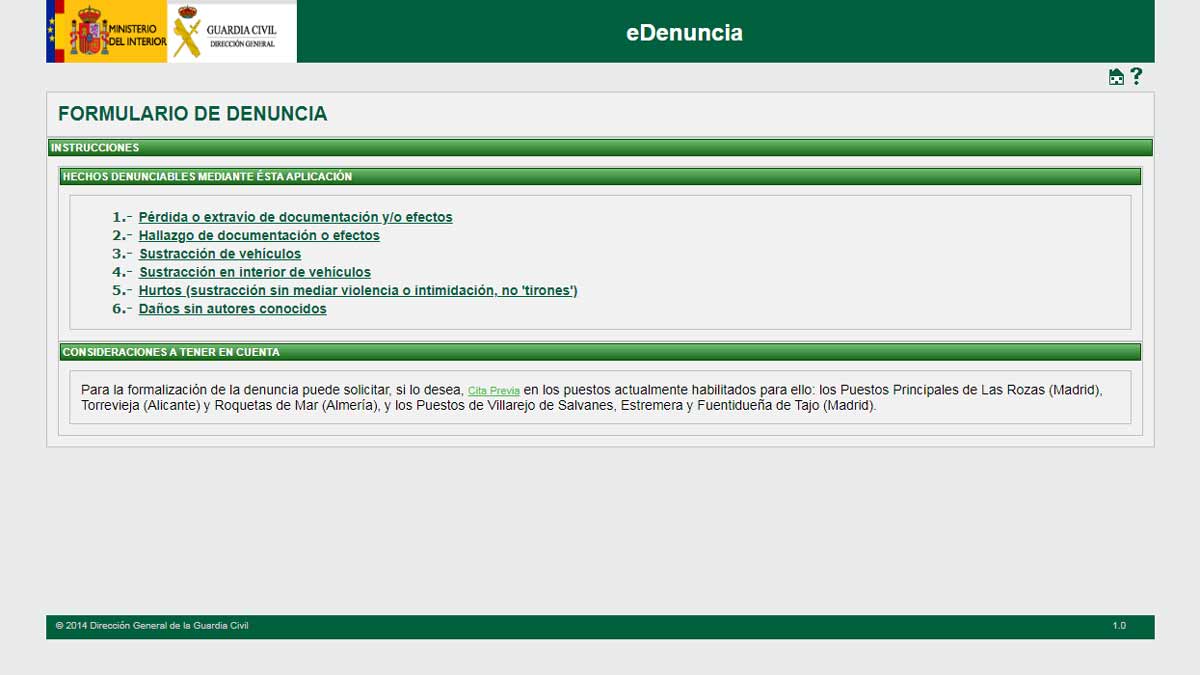
Task: Click the FORMULARIO DE DENUNCIA heading
Action: coord(192,114)
